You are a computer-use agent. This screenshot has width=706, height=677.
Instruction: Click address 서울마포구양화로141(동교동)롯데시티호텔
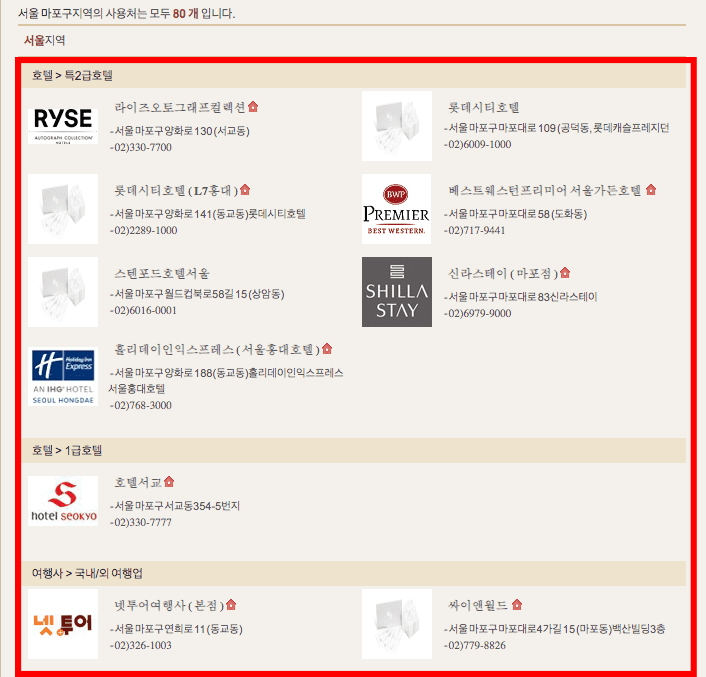[x=208, y=213]
